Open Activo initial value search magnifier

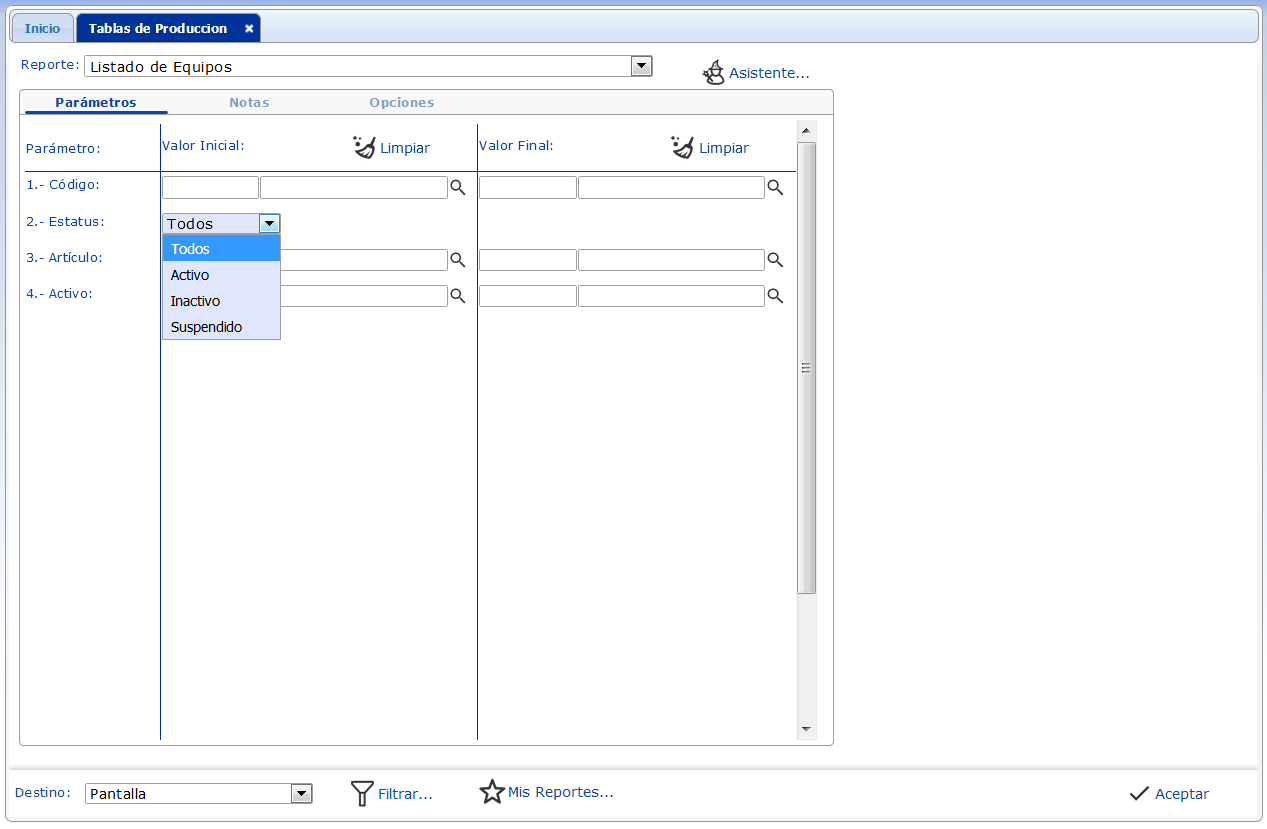click(458, 296)
